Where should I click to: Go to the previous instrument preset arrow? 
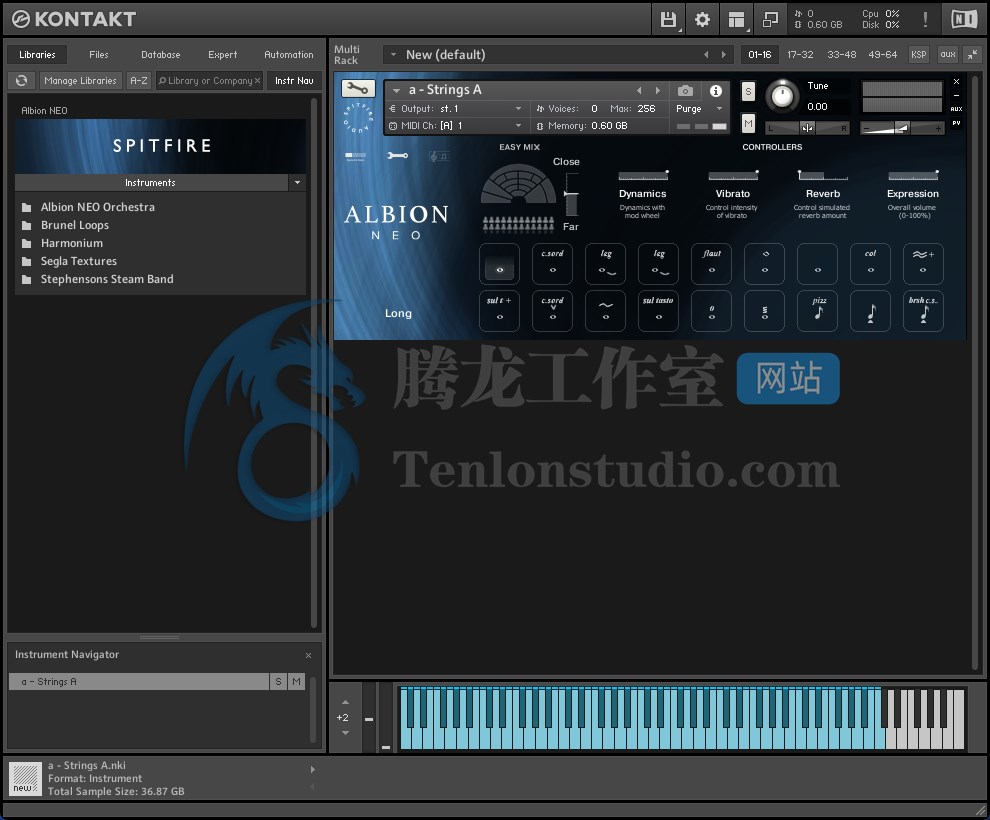639,90
